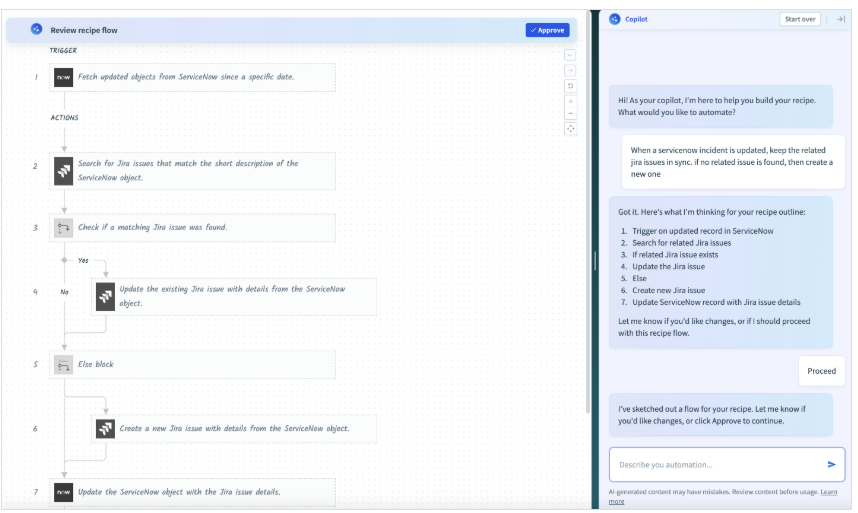The width and height of the screenshot is (858, 513).
Task: Click the panel divider drag handle
Action: coord(595,261)
